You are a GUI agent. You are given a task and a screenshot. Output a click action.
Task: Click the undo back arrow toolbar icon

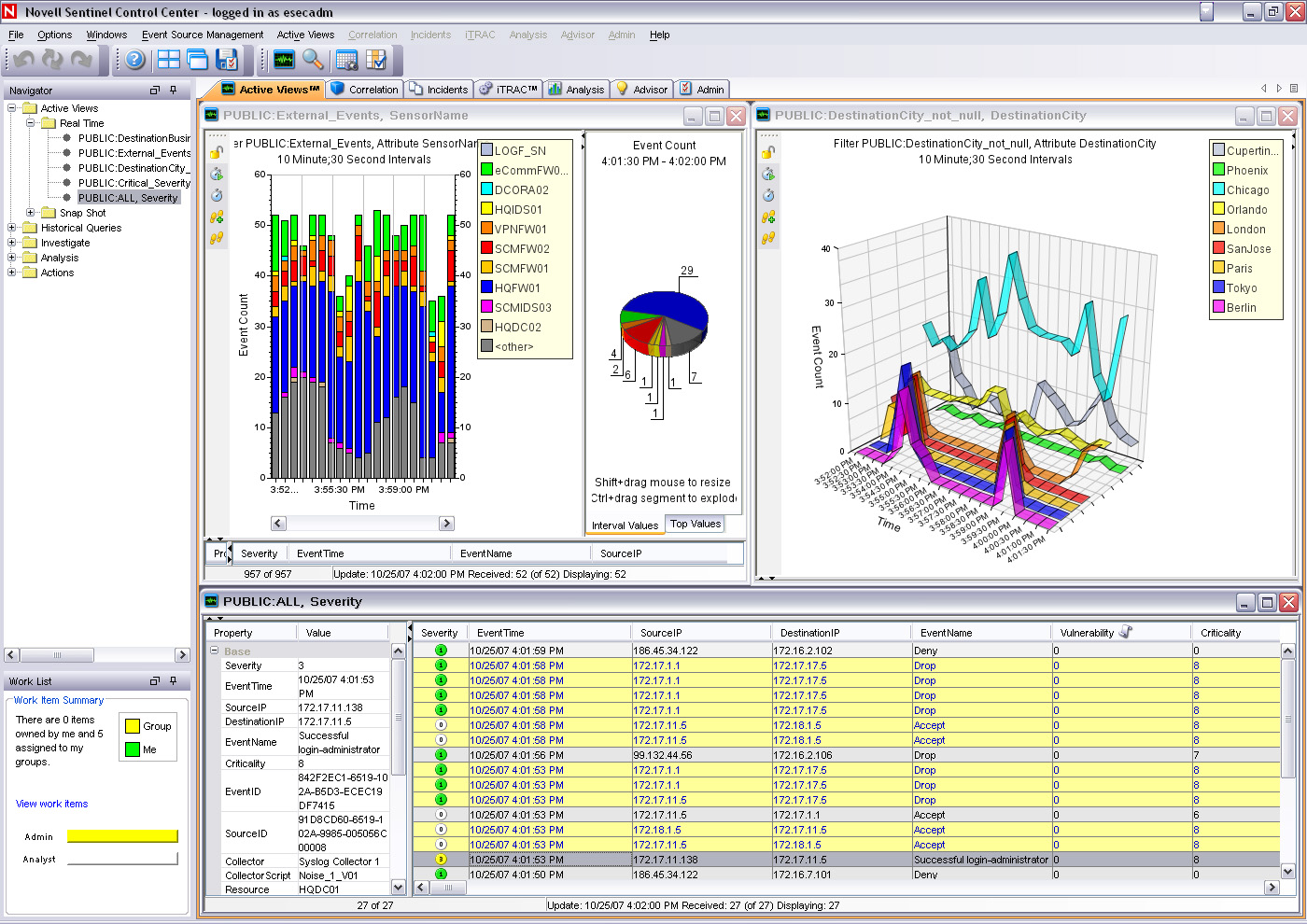(x=24, y=60)
